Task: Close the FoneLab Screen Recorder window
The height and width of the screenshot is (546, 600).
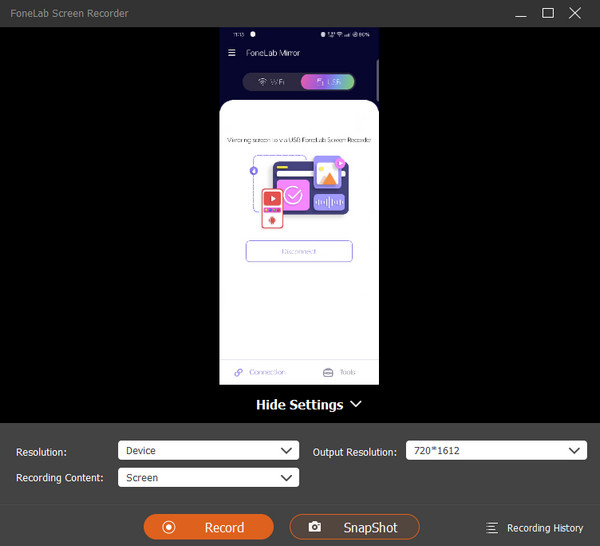Action: 575,13
